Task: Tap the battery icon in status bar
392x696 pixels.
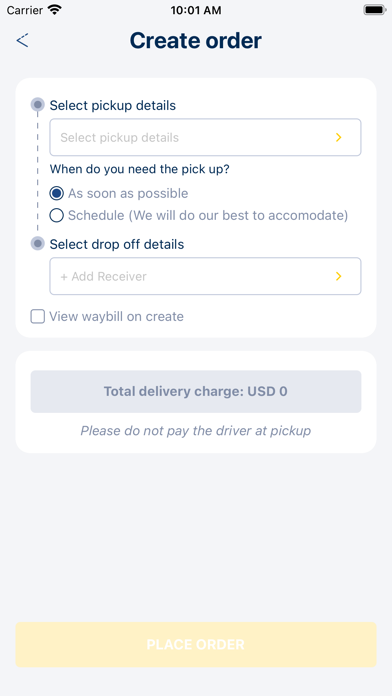Action: pyautogui.click(x=374, y=10)
